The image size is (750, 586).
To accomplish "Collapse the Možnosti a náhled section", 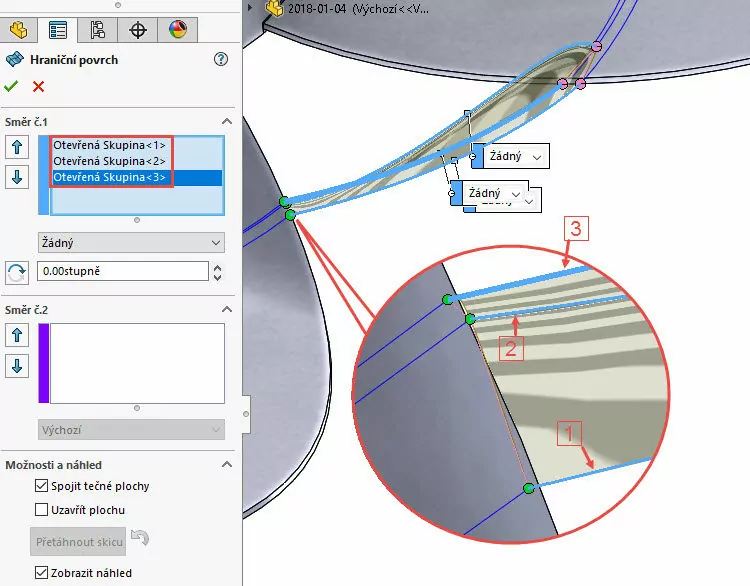I will click(227, 464).
